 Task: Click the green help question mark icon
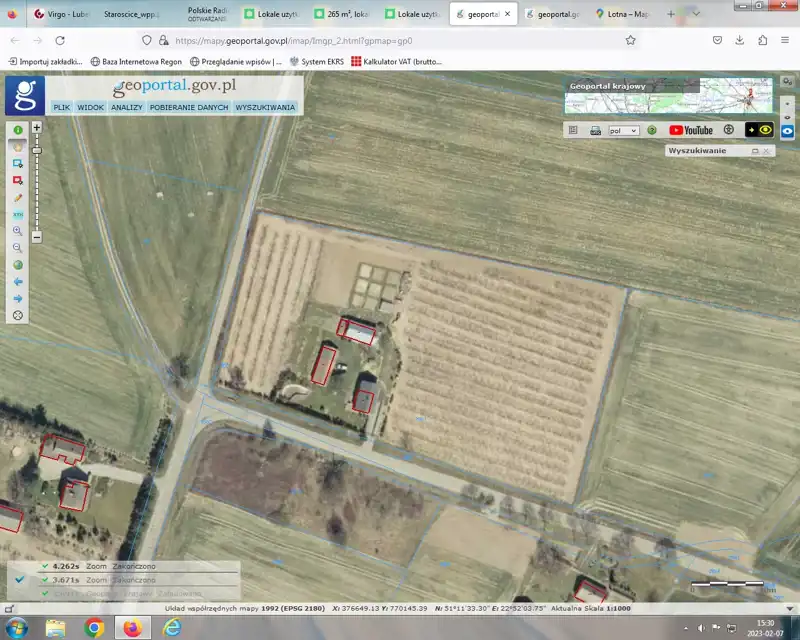tap(652, 130)
